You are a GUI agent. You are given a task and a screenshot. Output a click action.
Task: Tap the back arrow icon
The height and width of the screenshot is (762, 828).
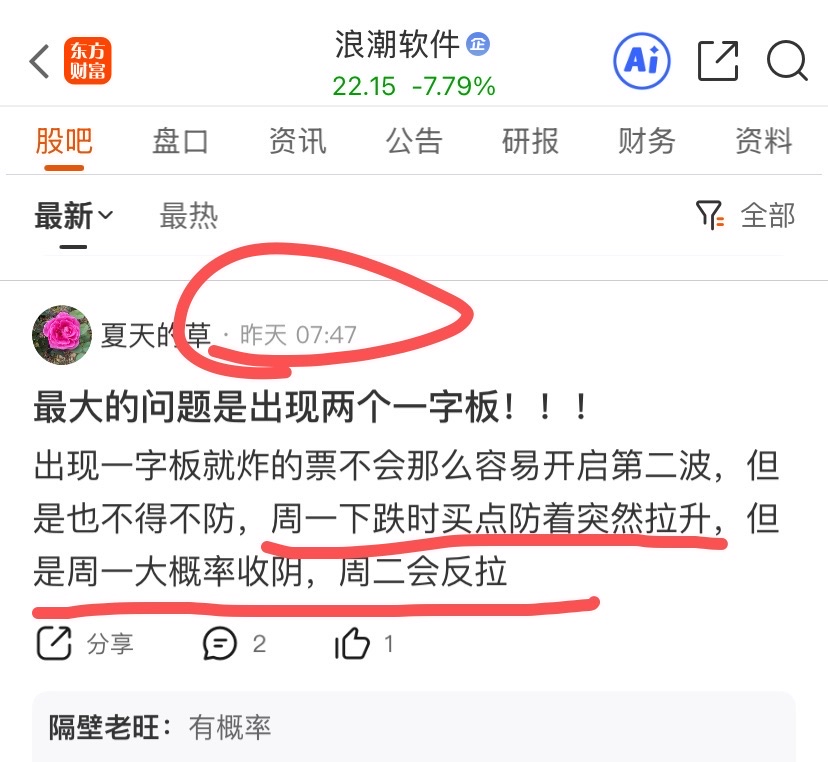pos(39,61)
